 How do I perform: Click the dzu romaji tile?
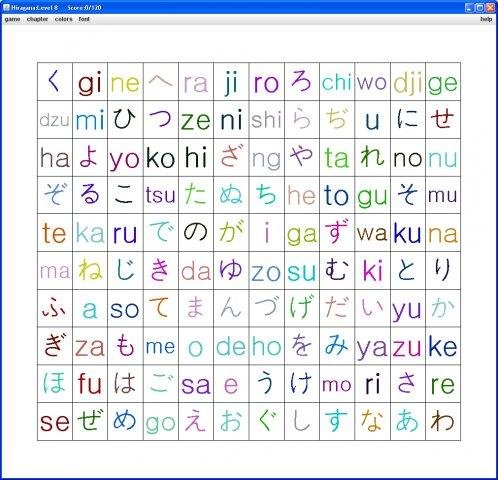55,119
